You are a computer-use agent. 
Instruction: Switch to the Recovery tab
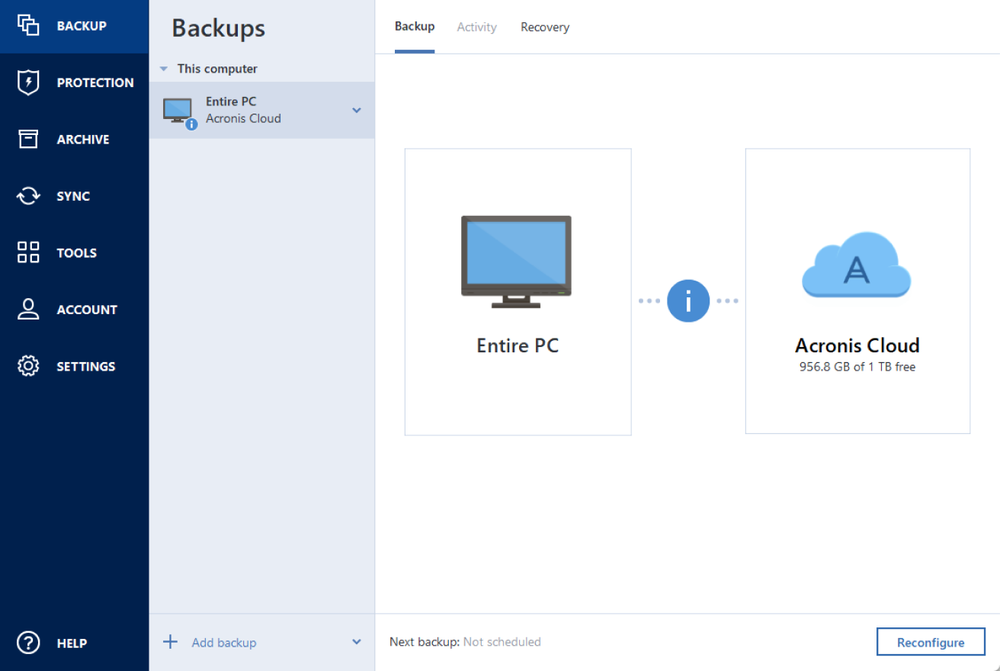coord(545,27)
